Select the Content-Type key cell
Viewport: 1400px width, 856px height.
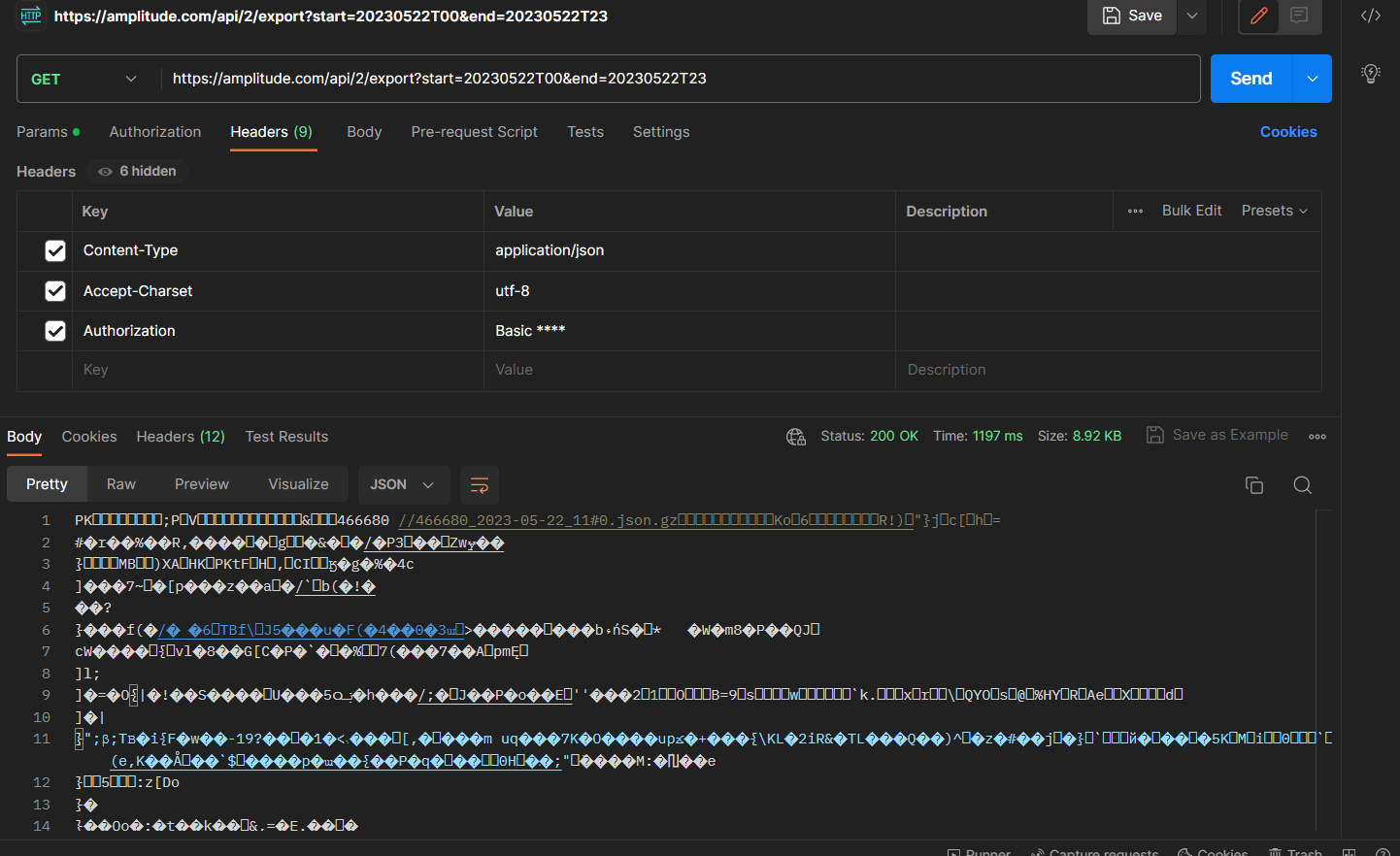click(x=278, y=250)
